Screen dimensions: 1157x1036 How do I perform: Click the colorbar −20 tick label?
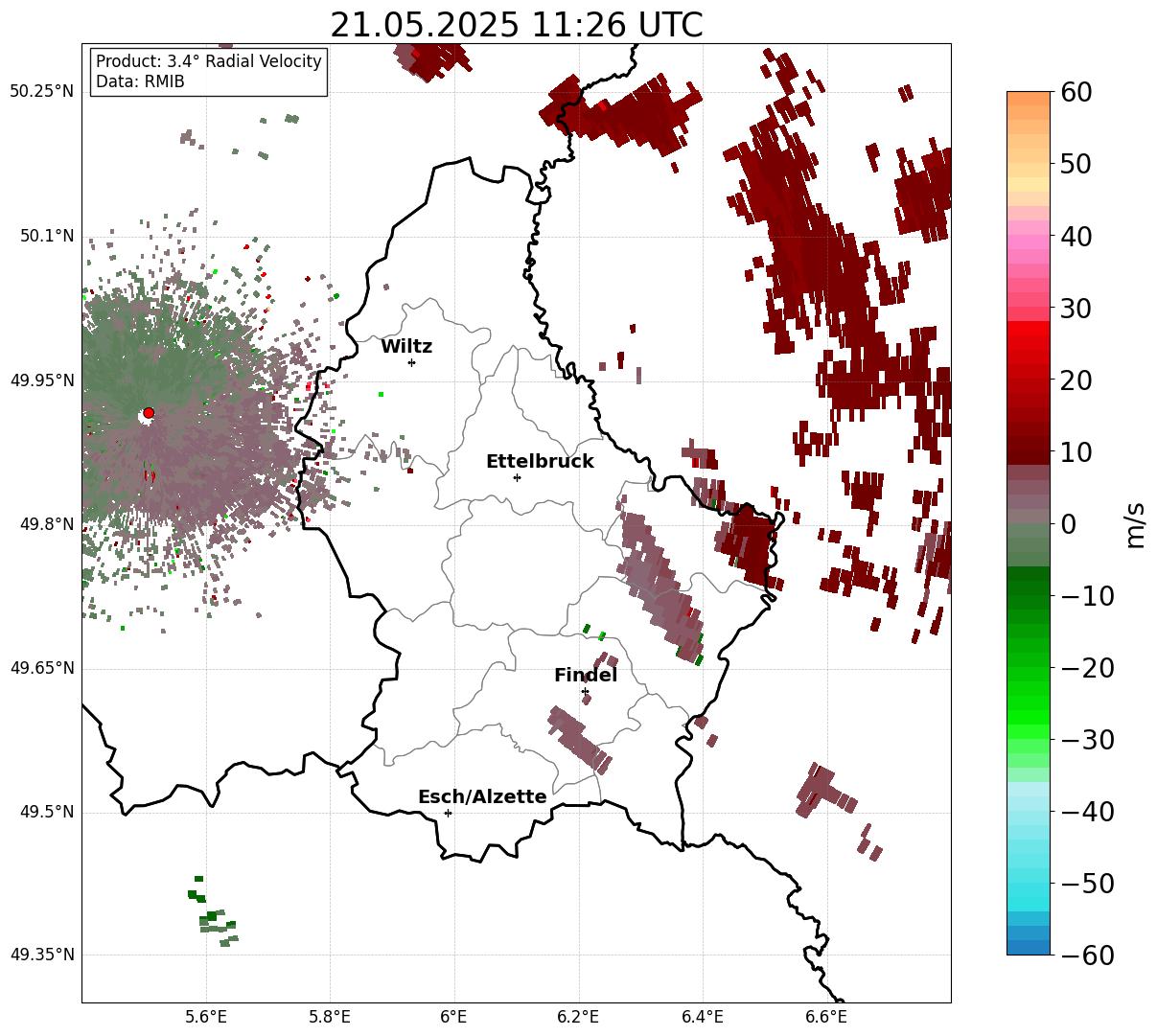[1087, 668]
